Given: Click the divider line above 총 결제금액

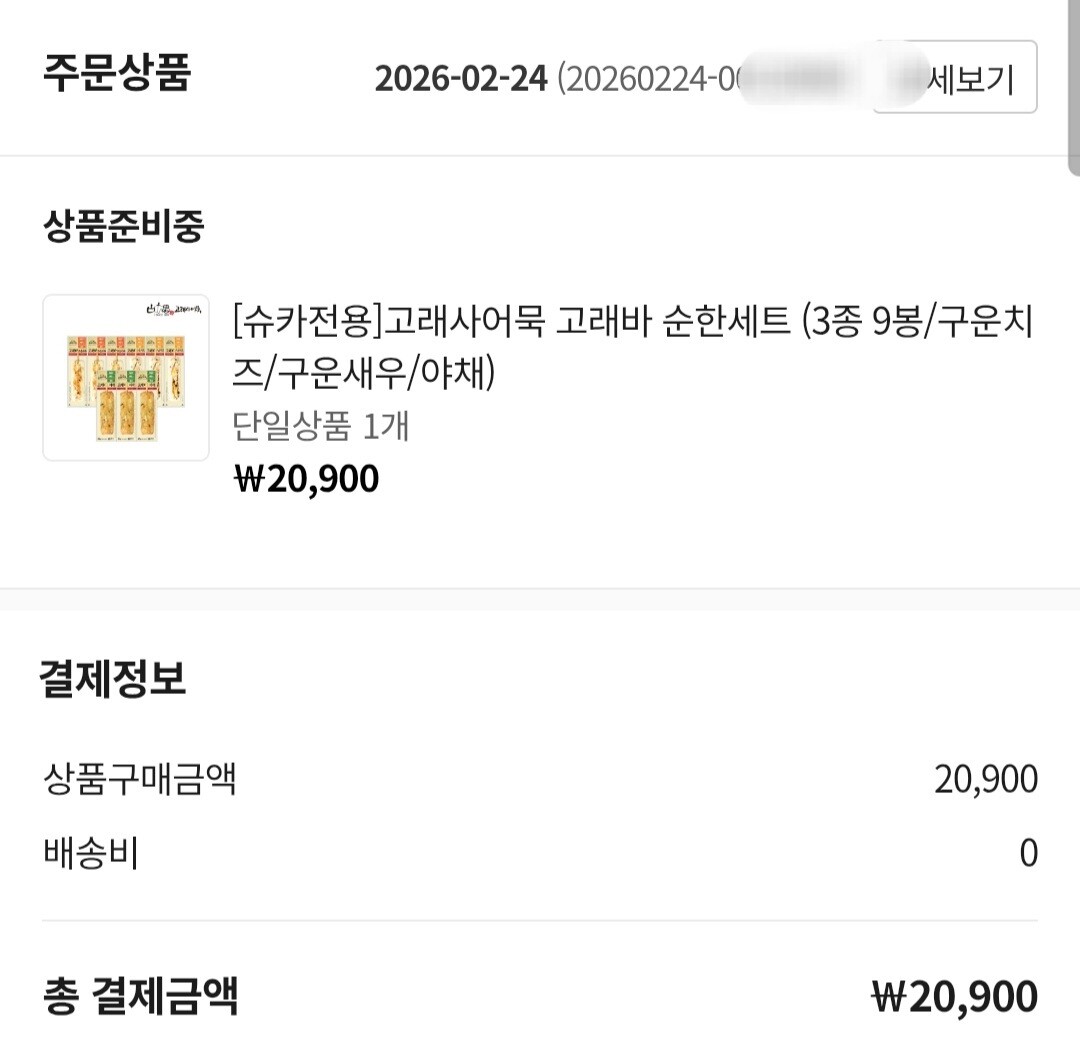Looking at the screenshot, I should click(x=540, y=921).
